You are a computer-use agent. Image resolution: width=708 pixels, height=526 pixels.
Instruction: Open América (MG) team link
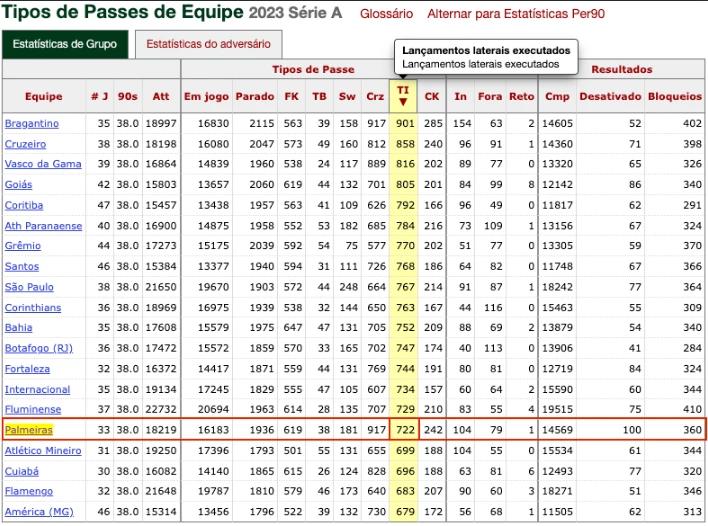point(39,512)
